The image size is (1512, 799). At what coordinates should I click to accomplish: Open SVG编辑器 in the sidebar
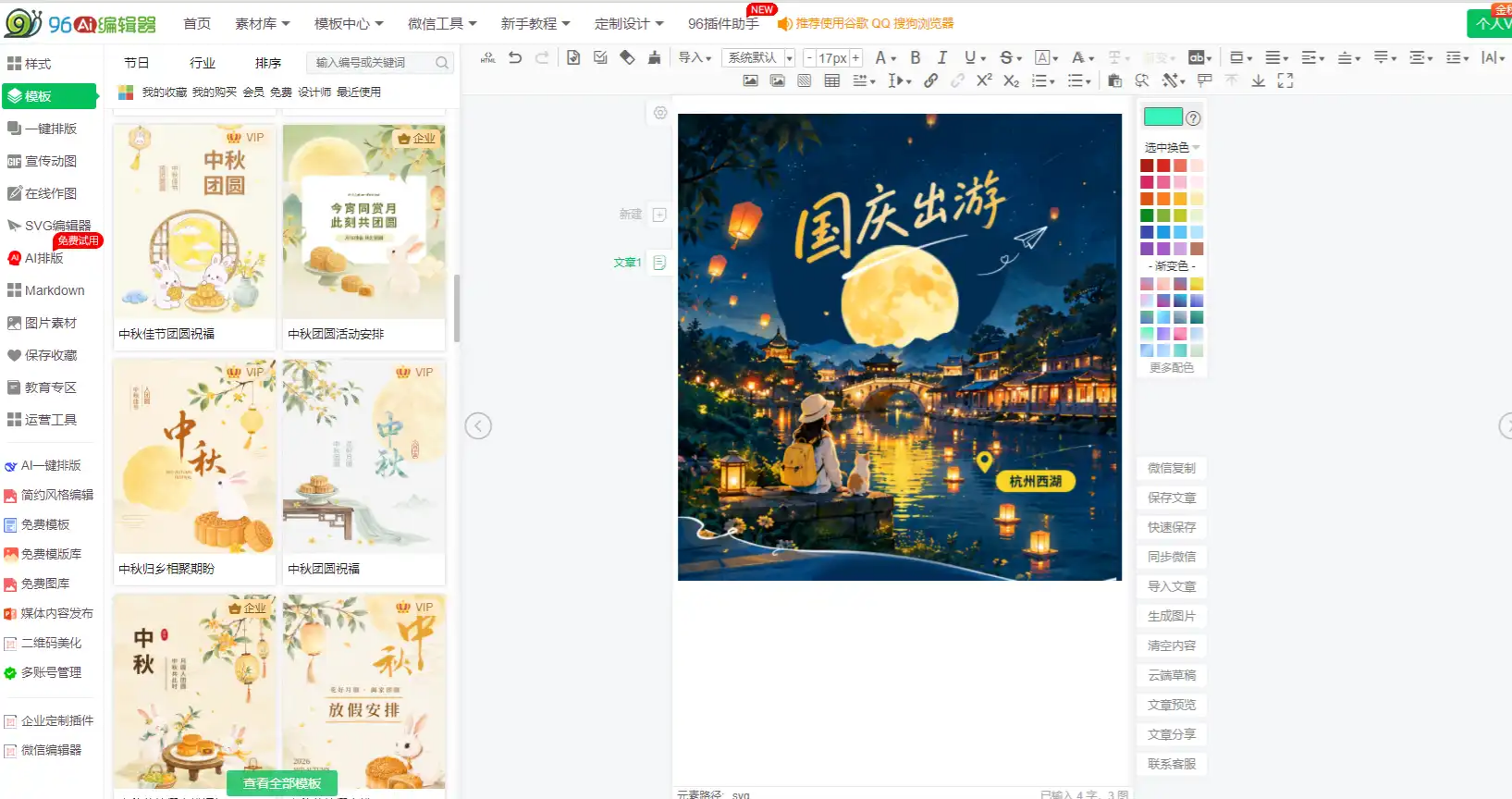point(50,226)
